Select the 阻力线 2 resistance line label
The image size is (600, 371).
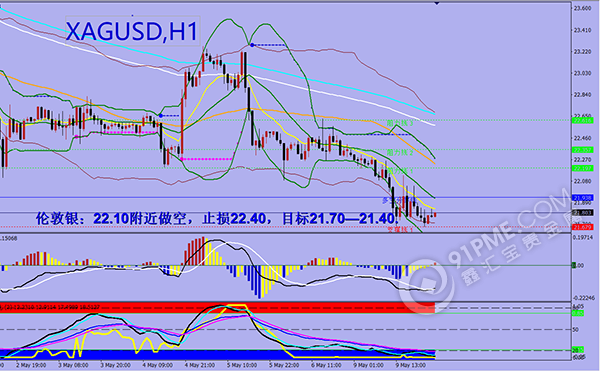click(x=400, y=153)
